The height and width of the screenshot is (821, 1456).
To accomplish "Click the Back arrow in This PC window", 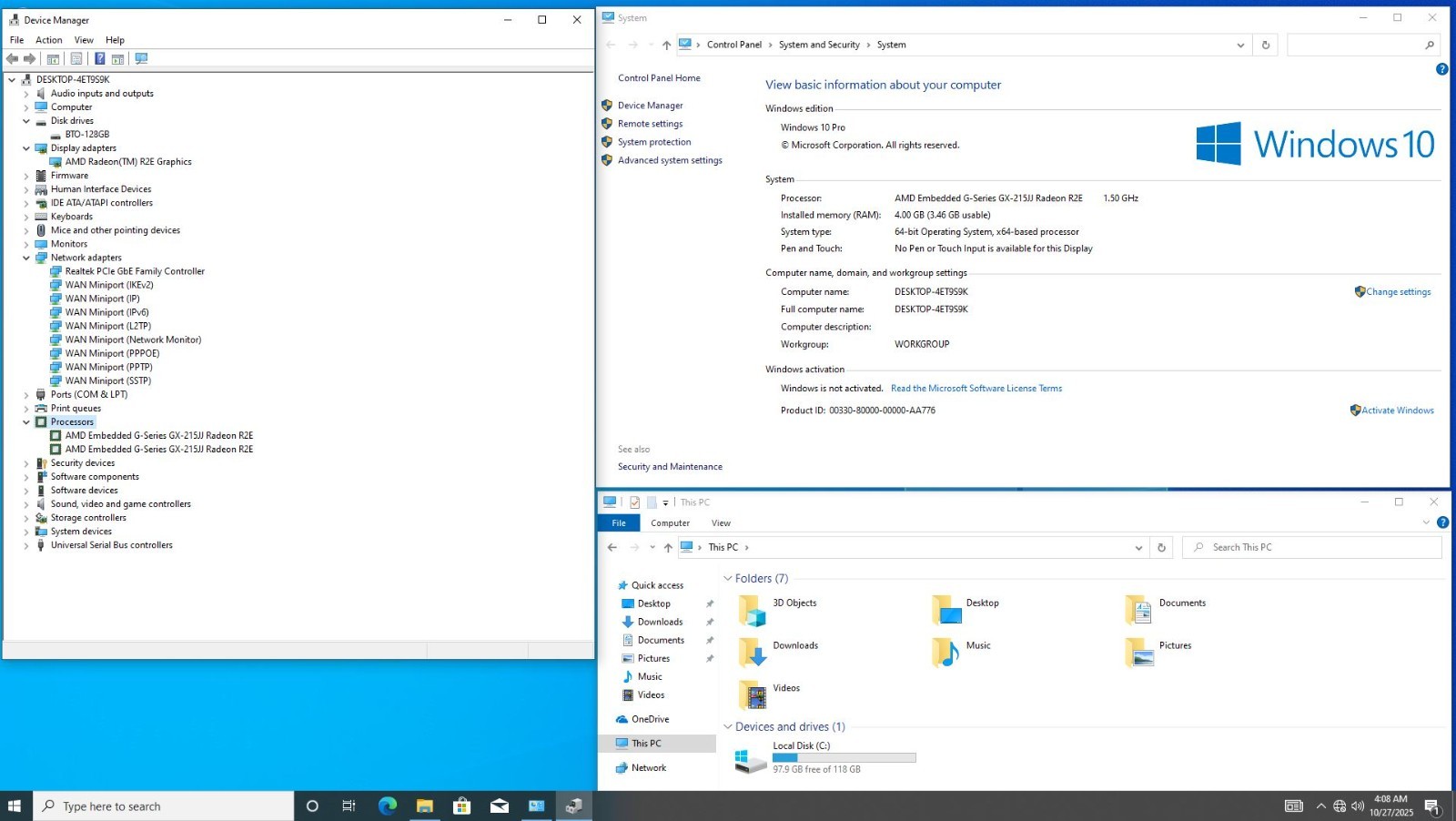I will (612, 547).
